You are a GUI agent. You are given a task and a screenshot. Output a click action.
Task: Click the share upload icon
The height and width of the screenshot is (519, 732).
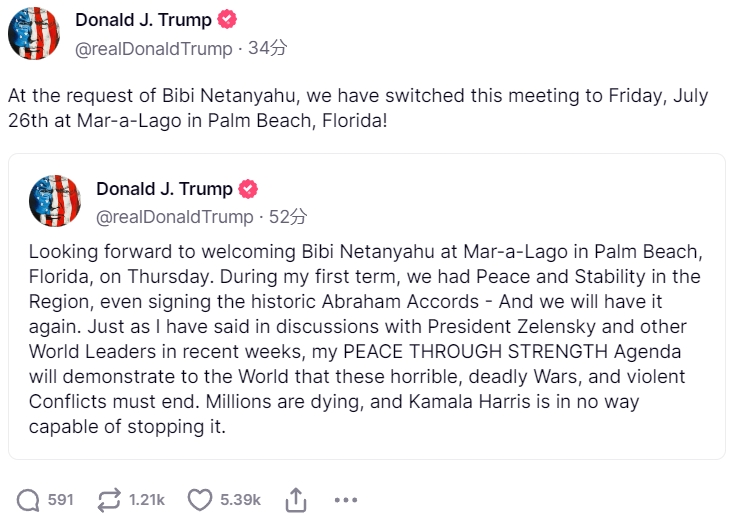pyautogui.click(x=295, y=499)
